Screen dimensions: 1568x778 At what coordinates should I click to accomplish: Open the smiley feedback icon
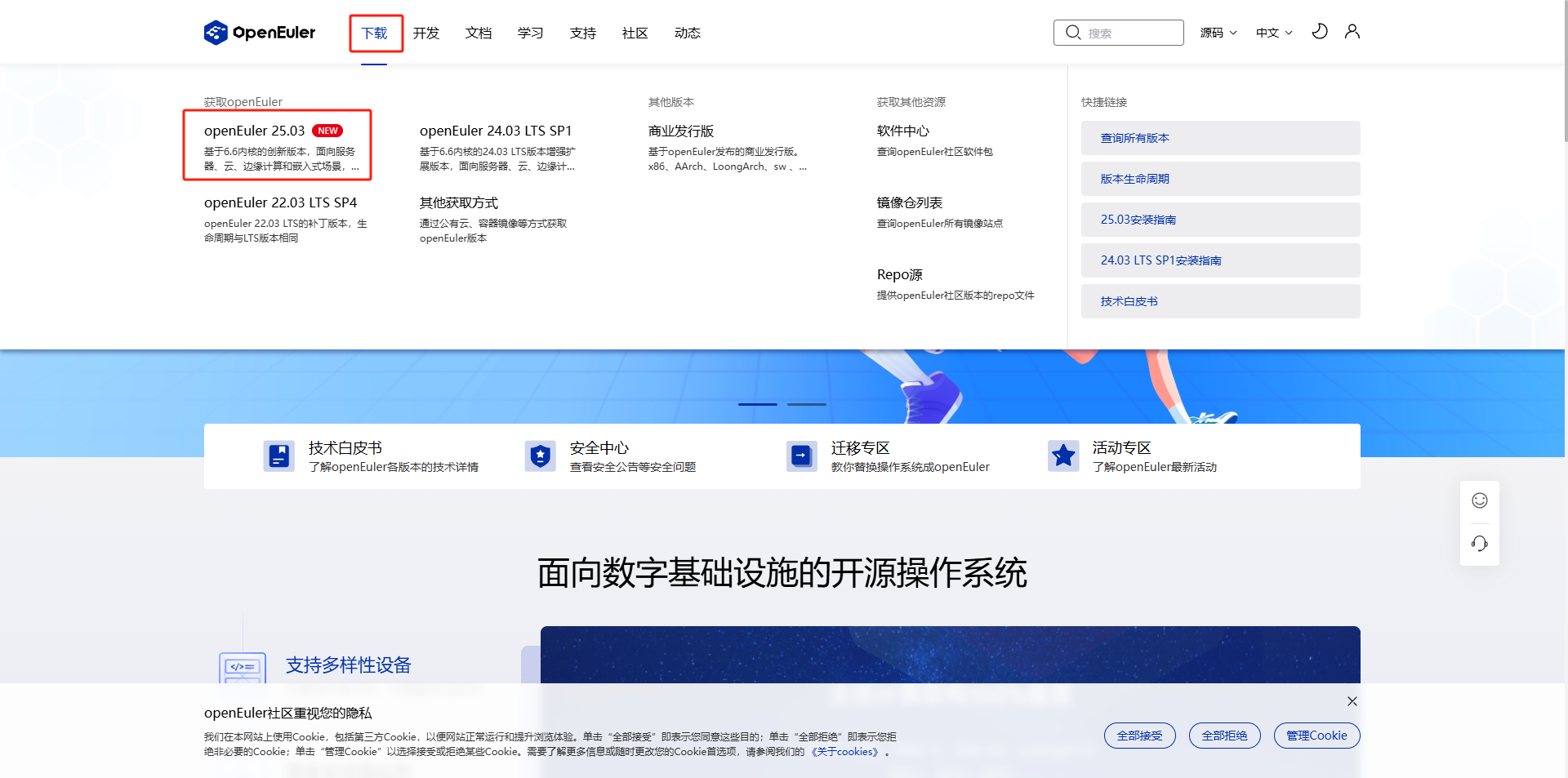[x=1480, y=500]
